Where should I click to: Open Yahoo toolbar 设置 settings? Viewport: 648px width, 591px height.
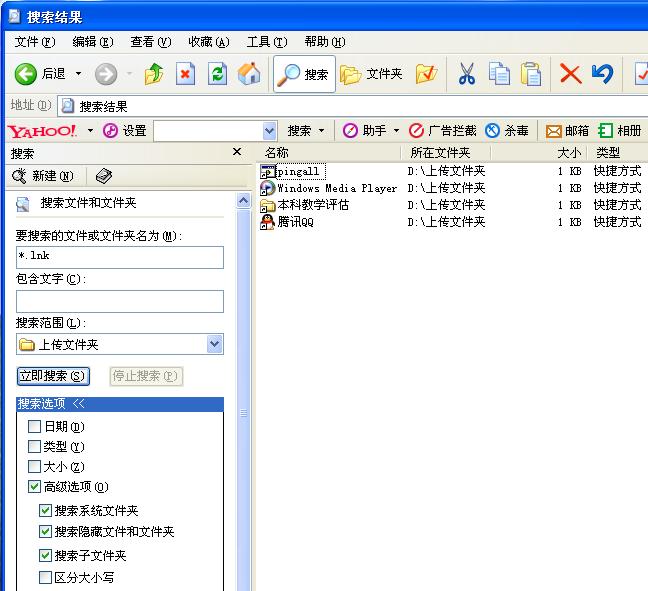(124, 131)
